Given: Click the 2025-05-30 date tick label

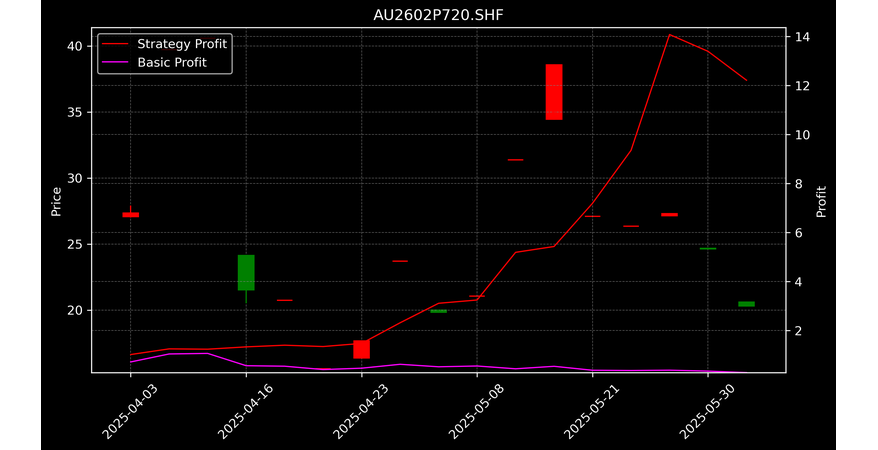Looking at the screenshot, I should point(707,412).
